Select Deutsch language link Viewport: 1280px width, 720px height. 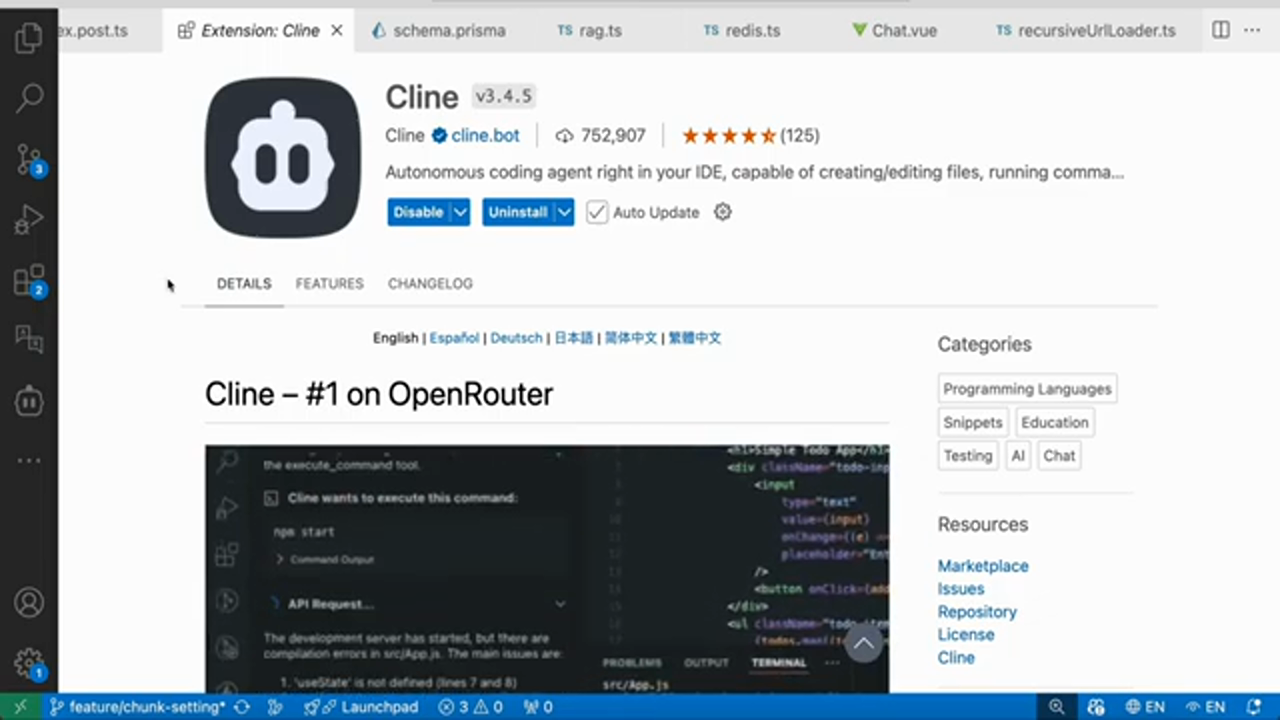[516, 338]
